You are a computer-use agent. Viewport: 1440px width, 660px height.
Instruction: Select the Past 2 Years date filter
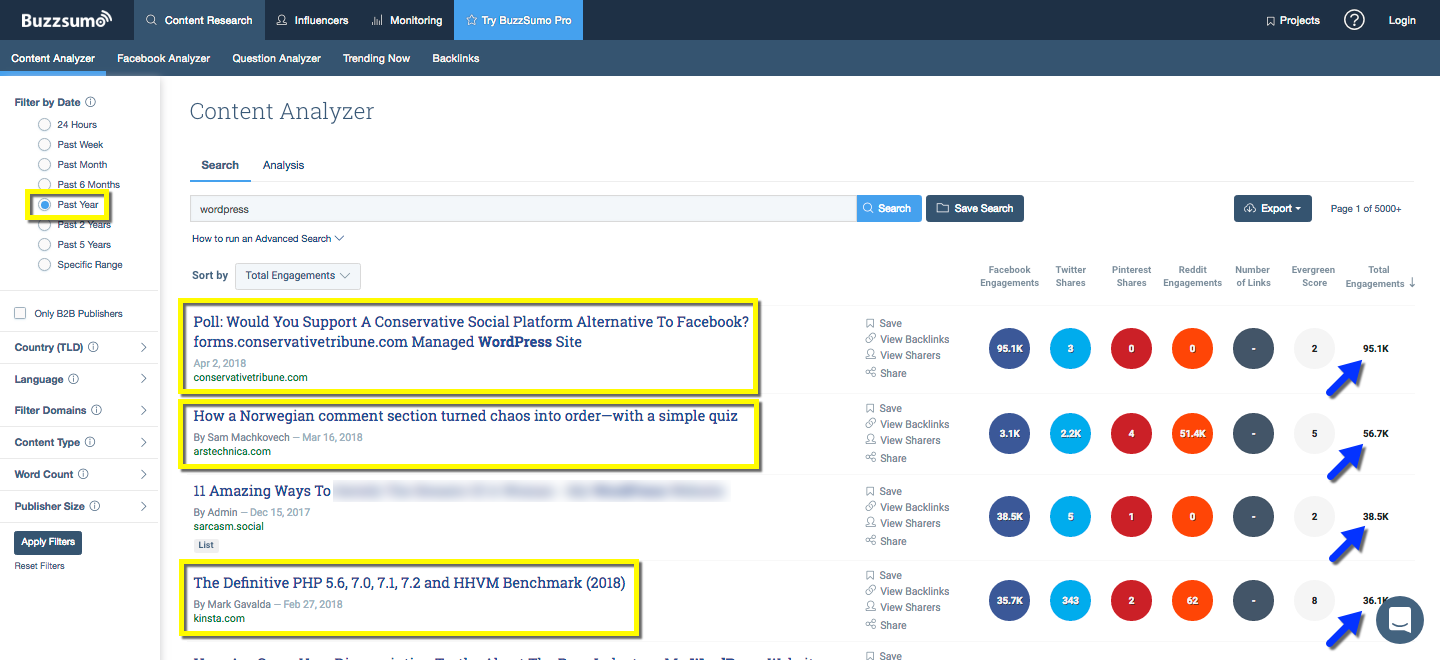(x=44, y=224)
